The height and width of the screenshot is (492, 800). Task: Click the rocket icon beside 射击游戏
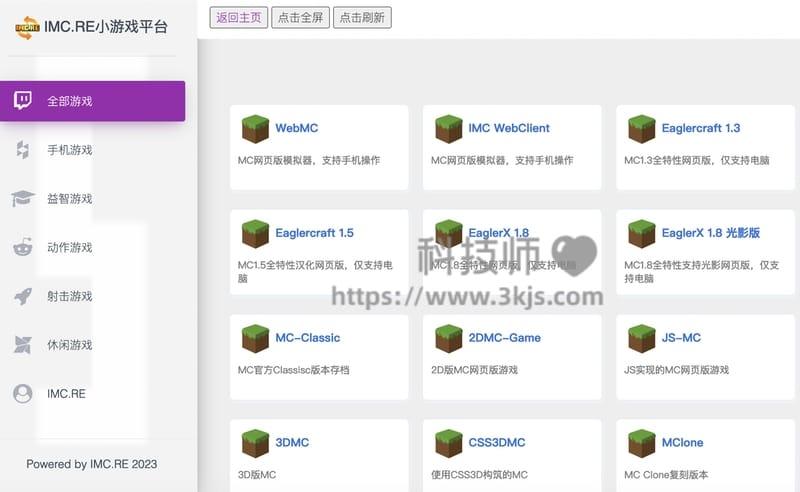click(x=22, y=296)
